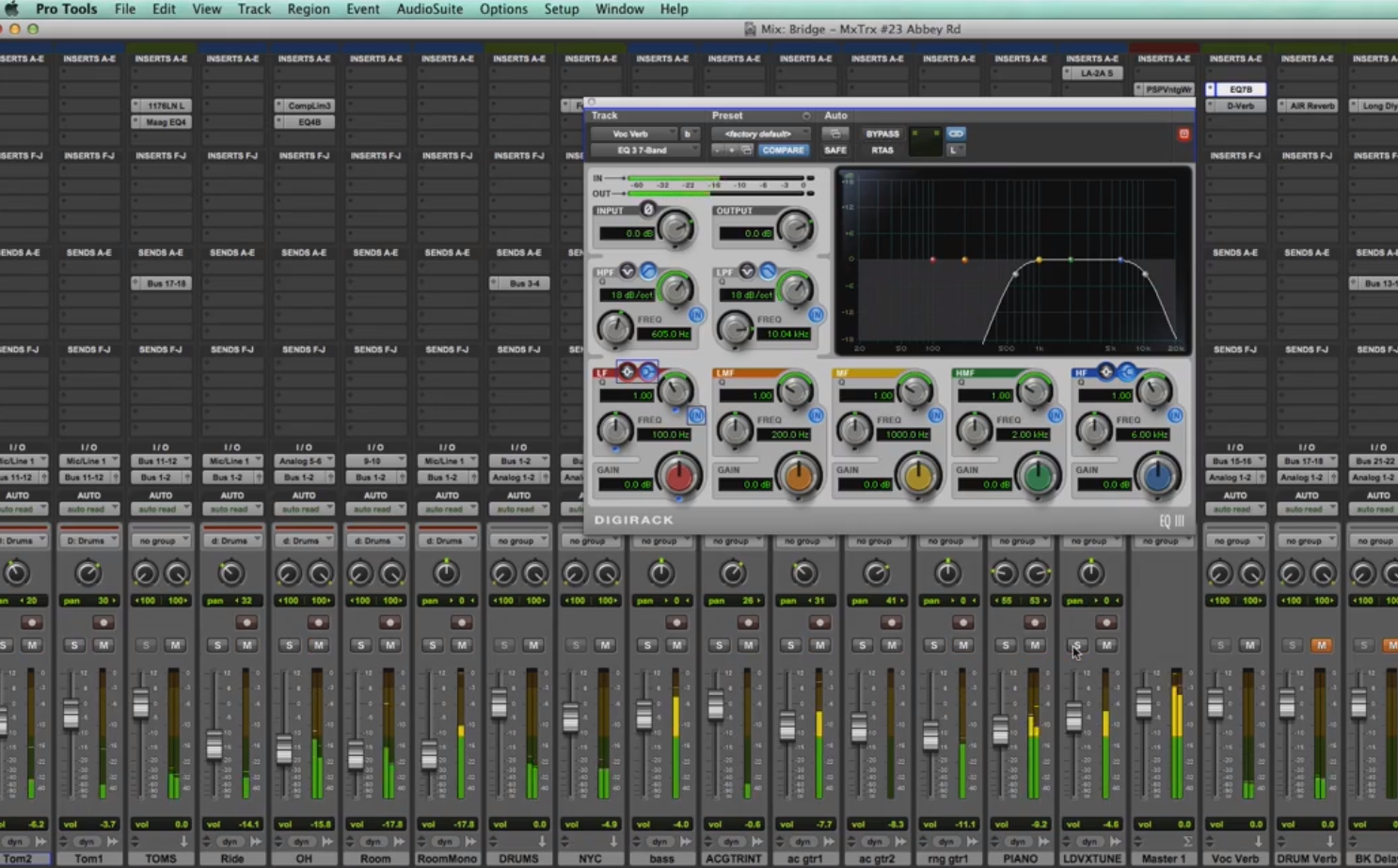
Task: Click the green MF/HMF graph handle
Action: (1071, 260)
